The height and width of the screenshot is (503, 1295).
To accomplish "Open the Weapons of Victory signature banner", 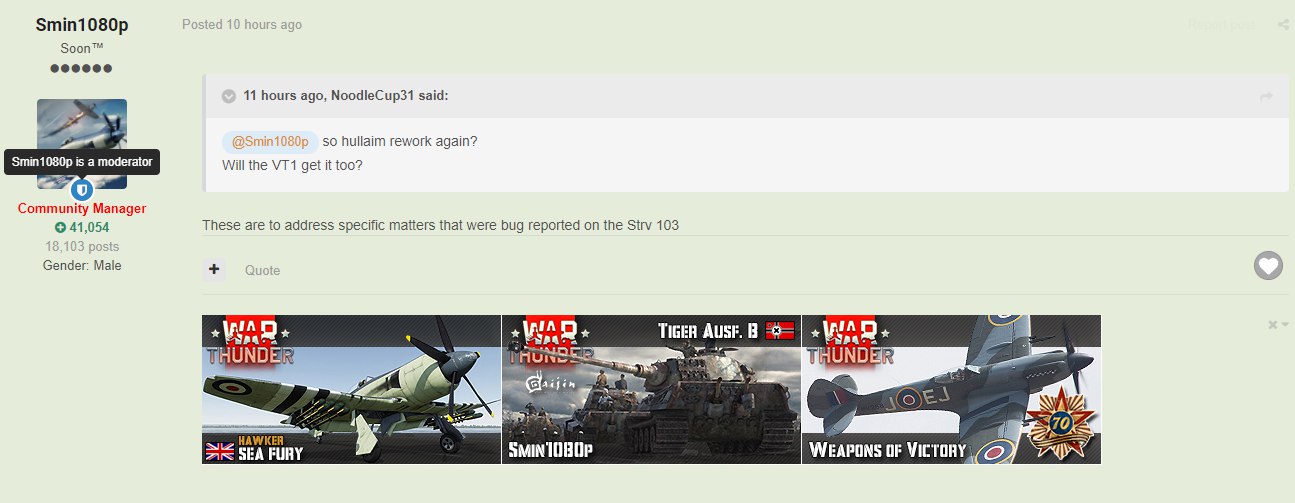I will click(951, 390).
